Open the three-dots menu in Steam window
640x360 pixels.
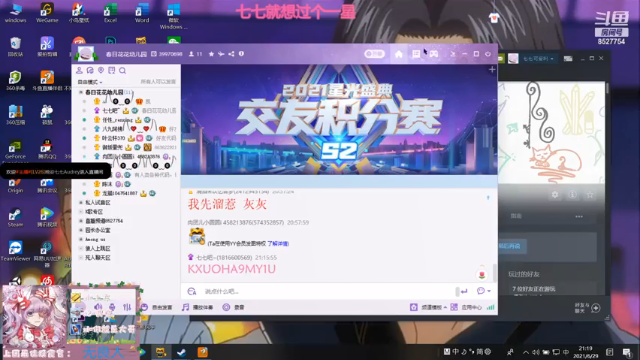(x=579, y=216)
